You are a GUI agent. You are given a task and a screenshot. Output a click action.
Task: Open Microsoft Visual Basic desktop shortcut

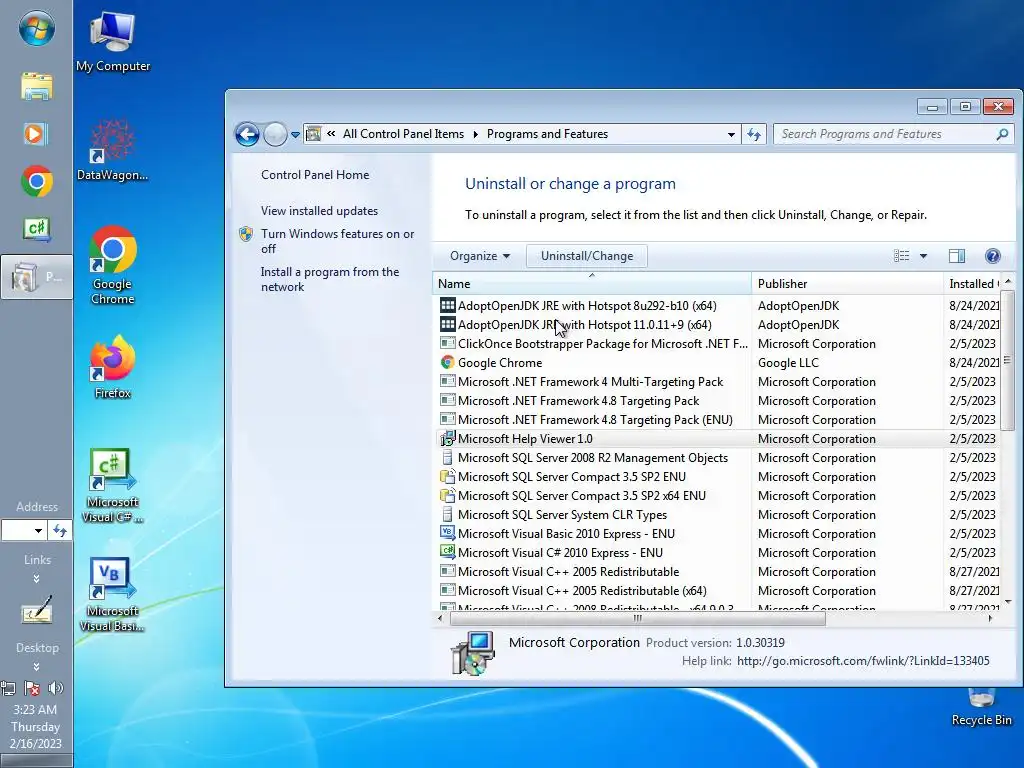(x=112, y=595)
